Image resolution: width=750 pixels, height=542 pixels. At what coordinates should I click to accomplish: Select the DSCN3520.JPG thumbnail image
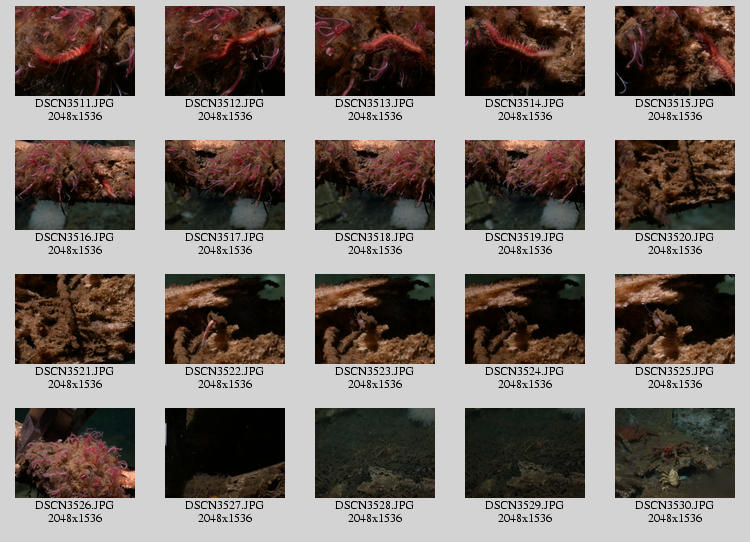click(x=675, y=185)
